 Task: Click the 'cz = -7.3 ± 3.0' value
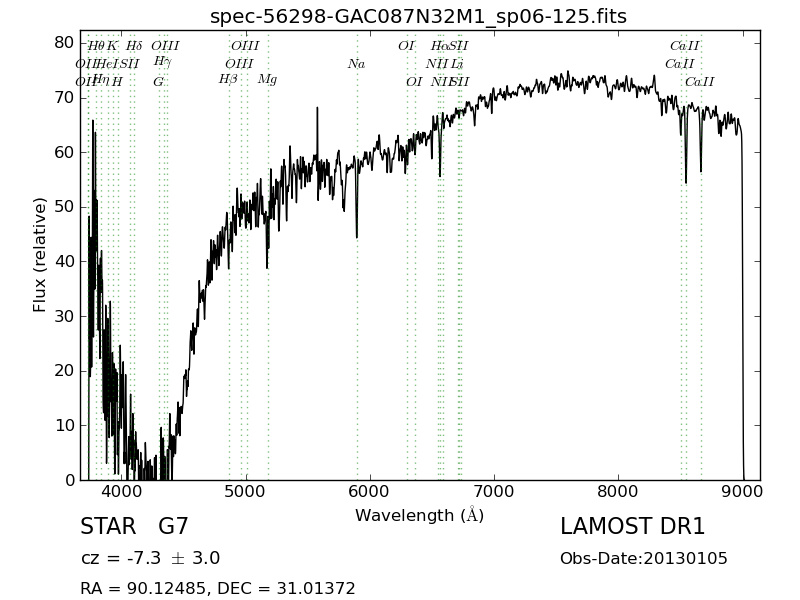point(151,558)
